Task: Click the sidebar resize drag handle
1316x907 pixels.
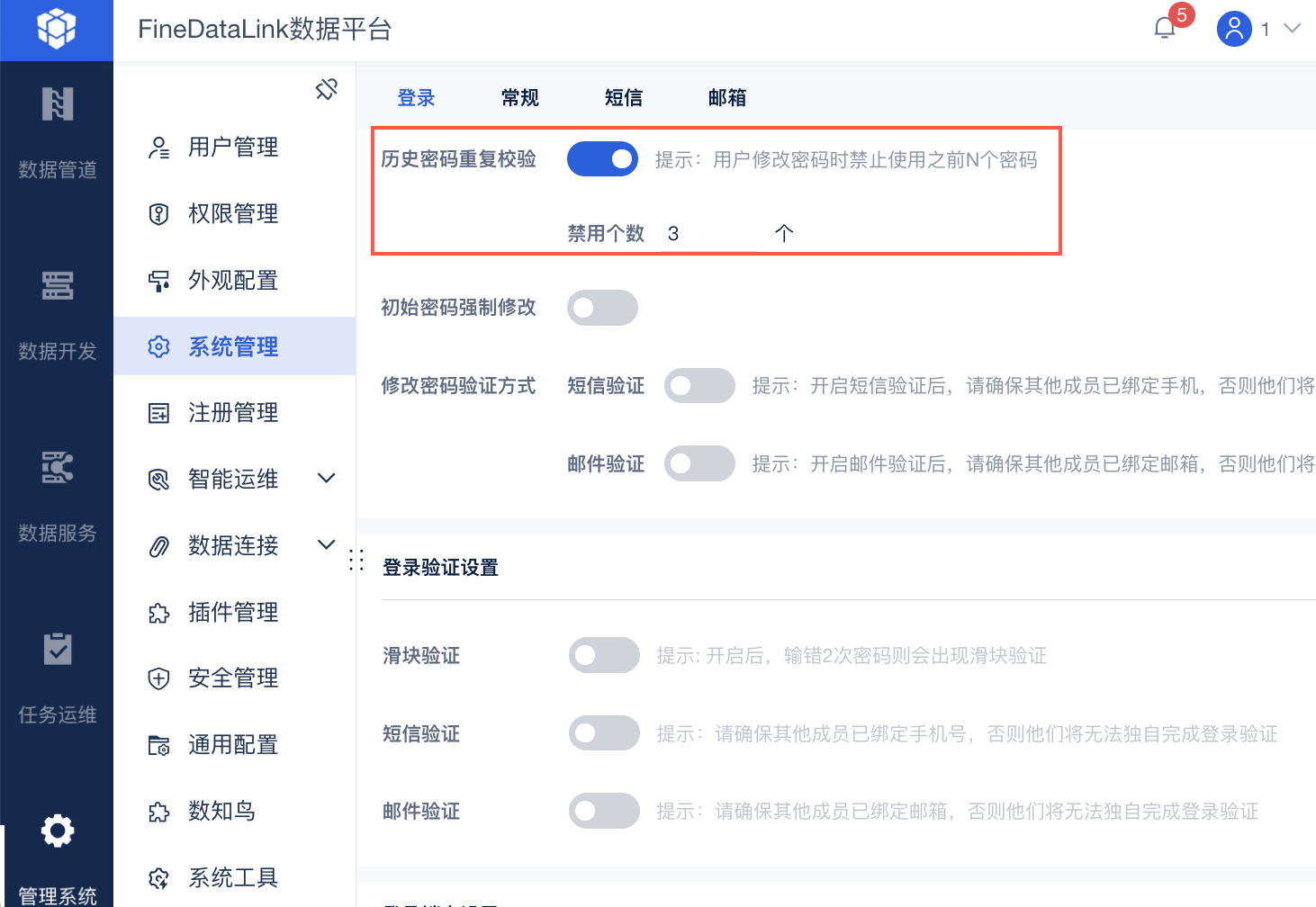Action: [356, 560]
